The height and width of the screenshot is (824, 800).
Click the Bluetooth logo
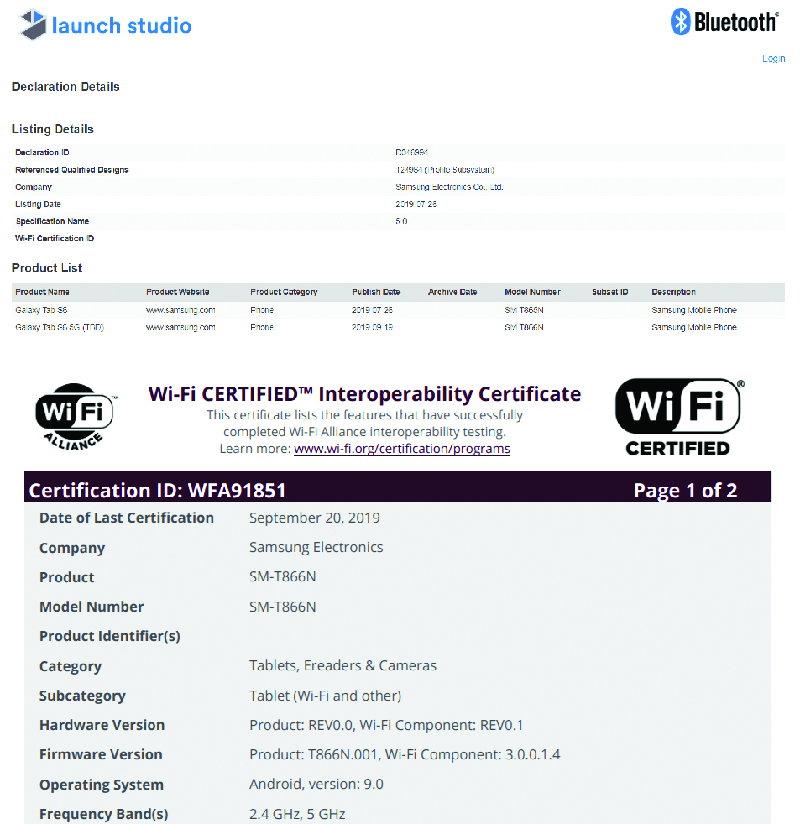click(724, 22)
